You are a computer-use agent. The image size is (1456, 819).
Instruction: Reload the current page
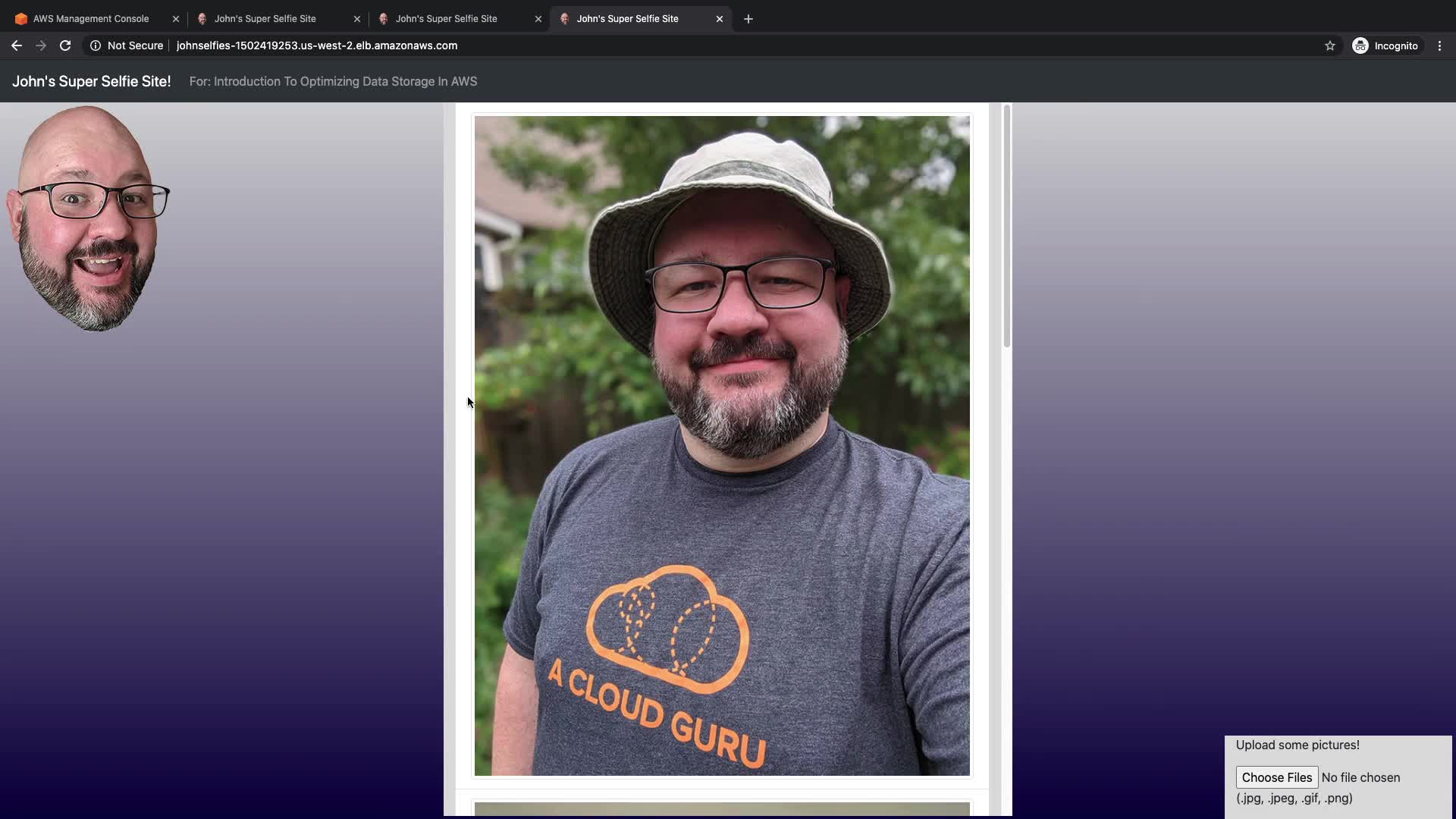pyautogui.click(x=65, y=45)
